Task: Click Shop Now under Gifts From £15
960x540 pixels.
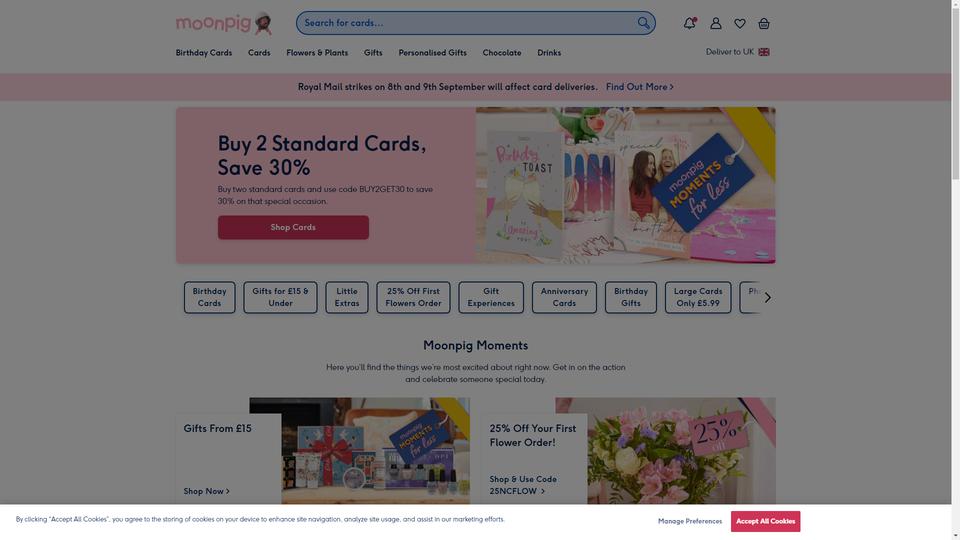Action: 206,491
